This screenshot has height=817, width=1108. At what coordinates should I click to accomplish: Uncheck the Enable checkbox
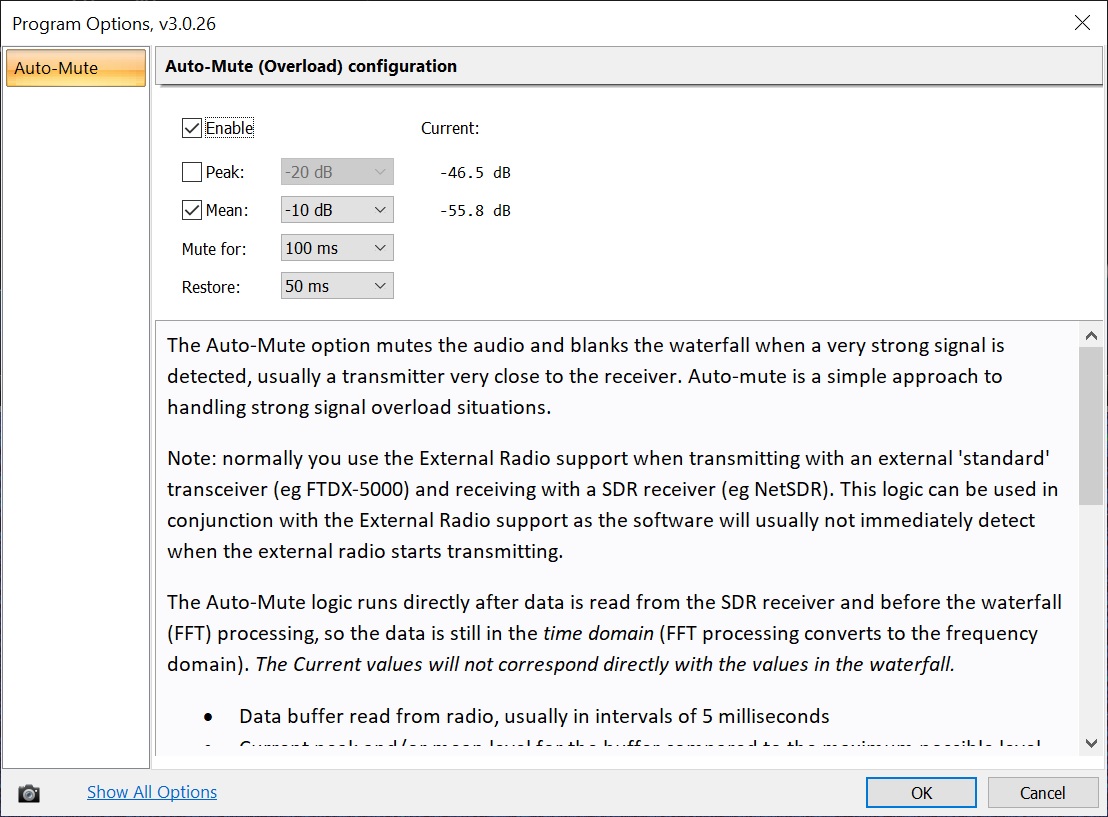coord(192,128)
